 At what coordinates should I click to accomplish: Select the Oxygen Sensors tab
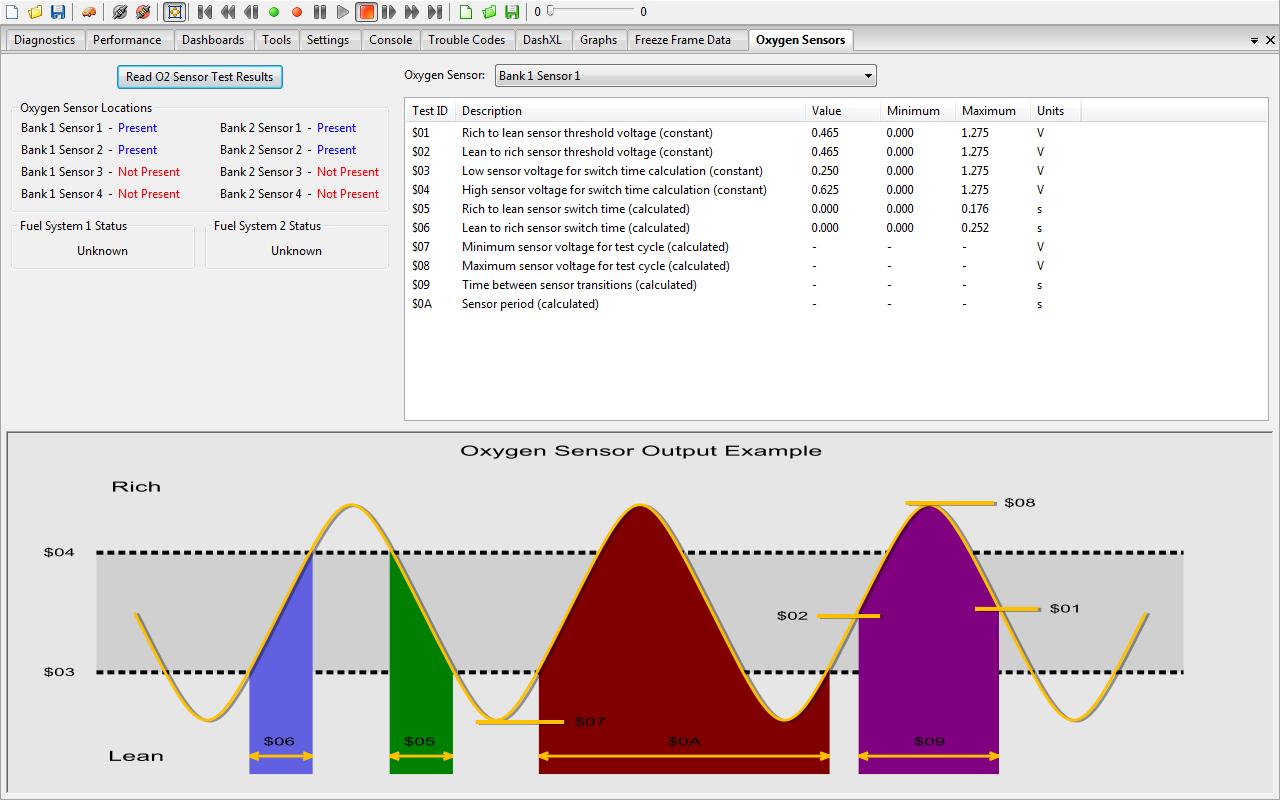click(800, 40)
